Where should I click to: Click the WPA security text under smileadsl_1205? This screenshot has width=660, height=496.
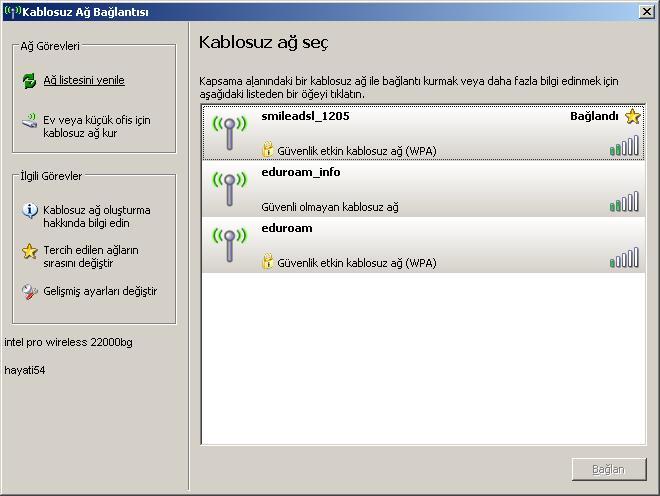pyautogui.click(x=357, y=151)
